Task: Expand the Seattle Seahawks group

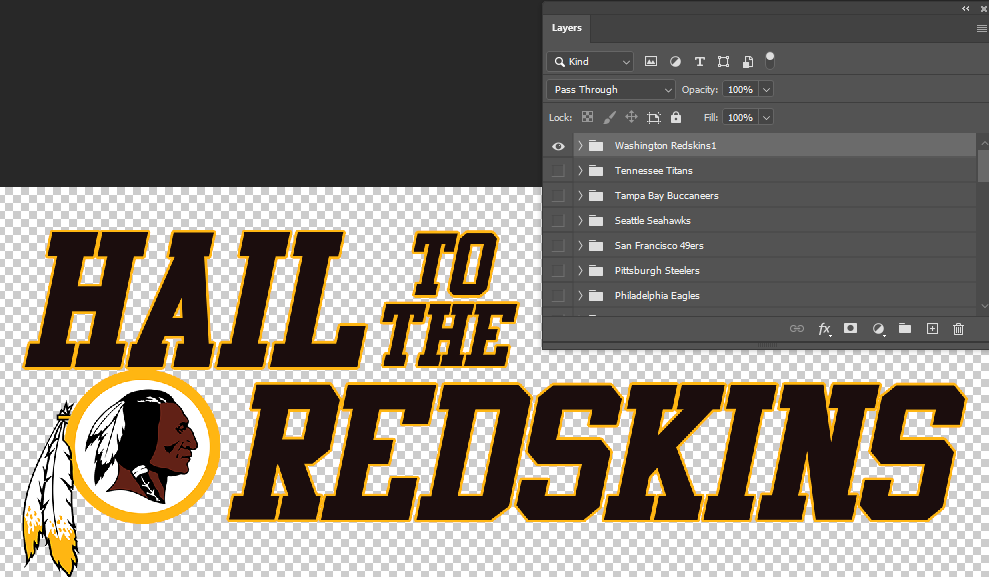Action: tap(580, 221)
